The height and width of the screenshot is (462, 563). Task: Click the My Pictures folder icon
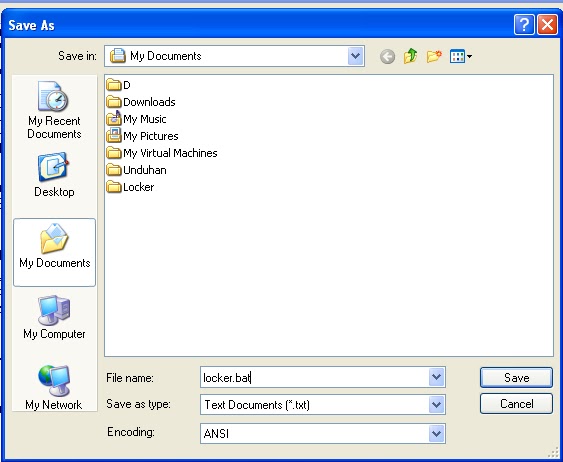tap(114, 136)
